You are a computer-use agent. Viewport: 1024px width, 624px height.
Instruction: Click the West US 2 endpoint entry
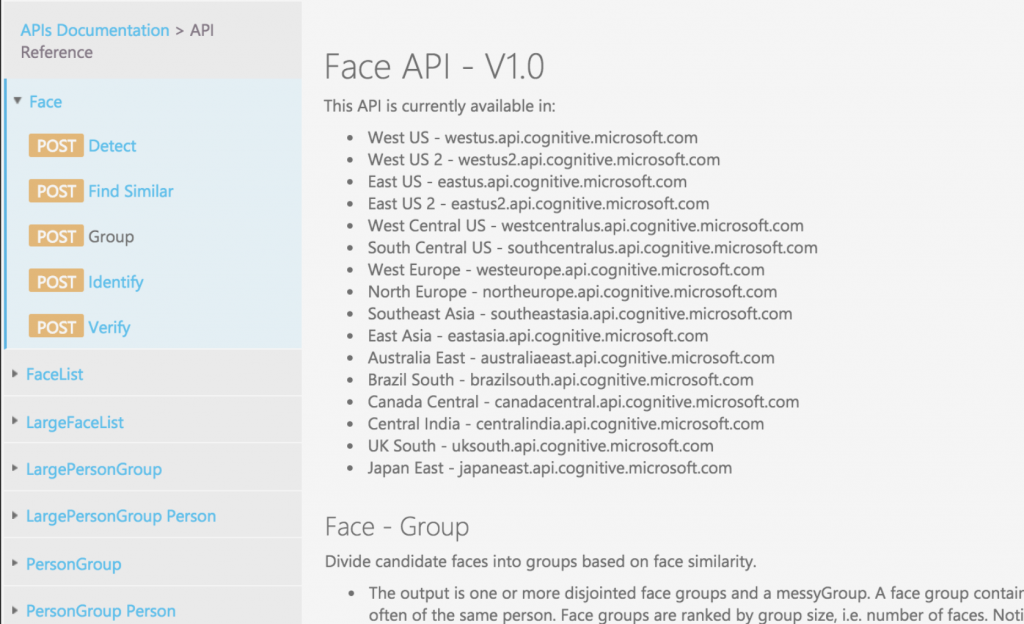click(543, 160)
